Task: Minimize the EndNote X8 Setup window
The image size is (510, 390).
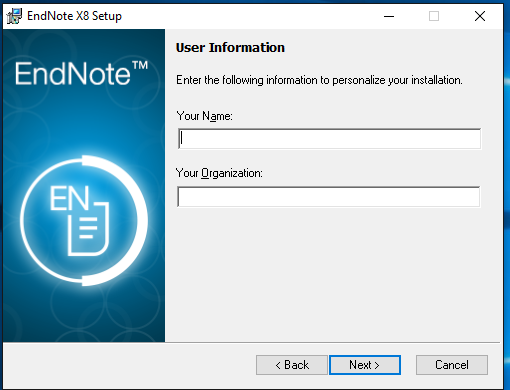Action: coord(389,16)
